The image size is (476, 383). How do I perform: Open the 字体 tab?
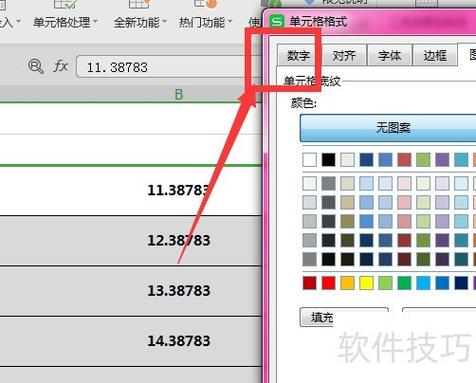tap(389, 55)
